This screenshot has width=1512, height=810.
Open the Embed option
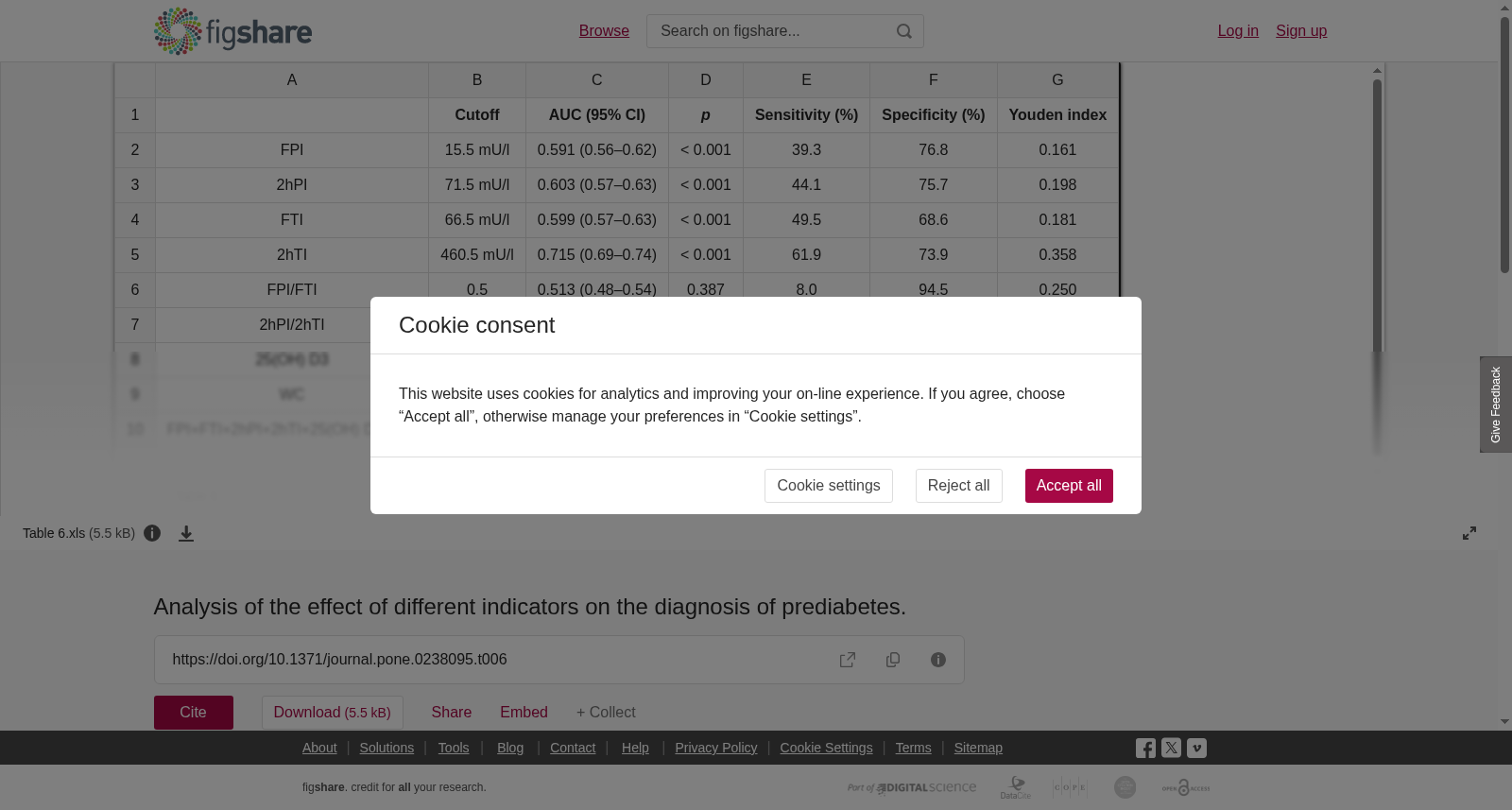pos(524,713)
